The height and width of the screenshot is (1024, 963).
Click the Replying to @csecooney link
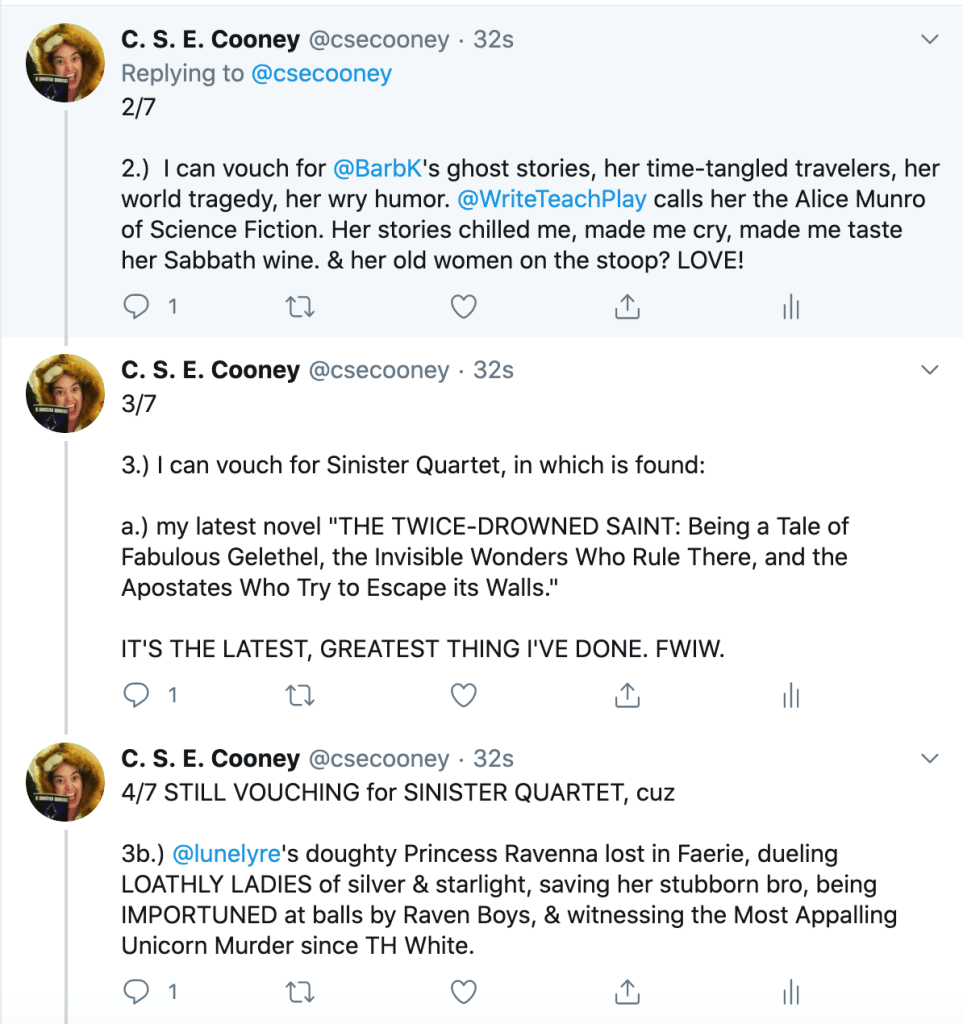pyautogui.click(x=322, y=73)
